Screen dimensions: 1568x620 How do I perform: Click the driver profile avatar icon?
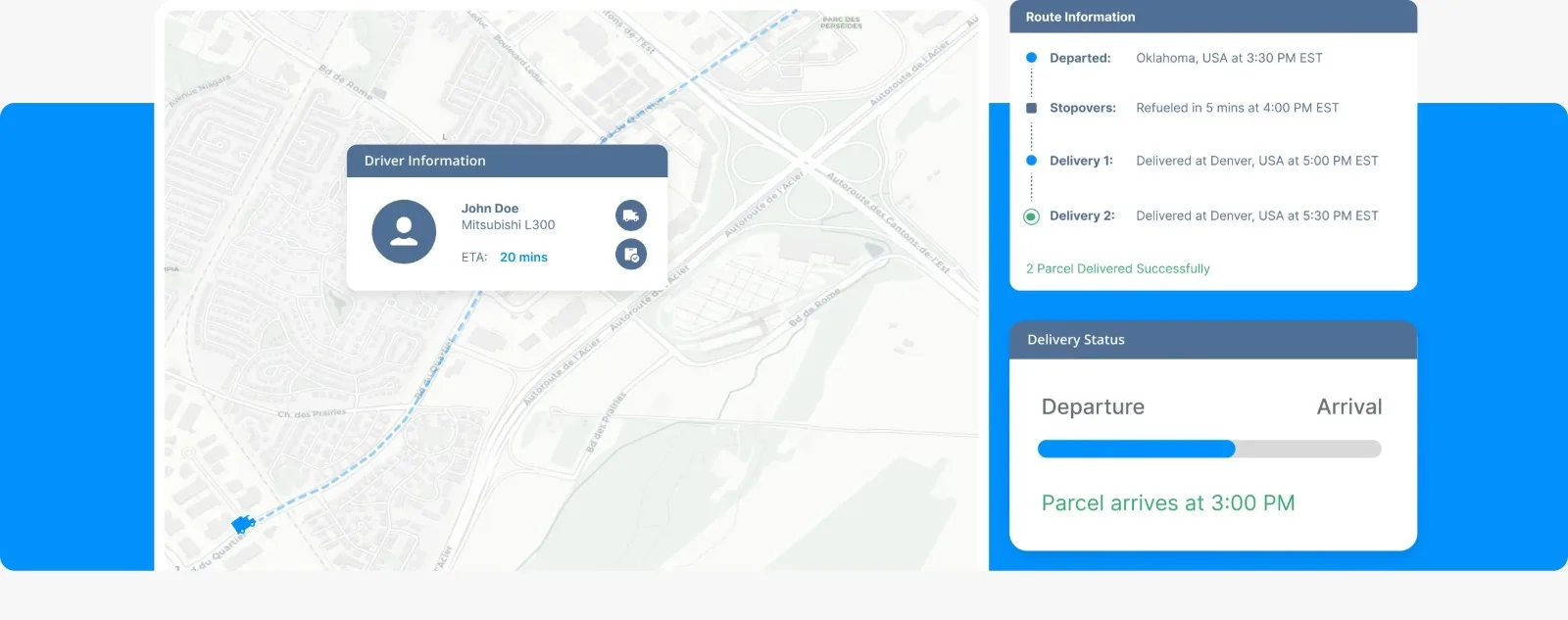coord(404,232)
